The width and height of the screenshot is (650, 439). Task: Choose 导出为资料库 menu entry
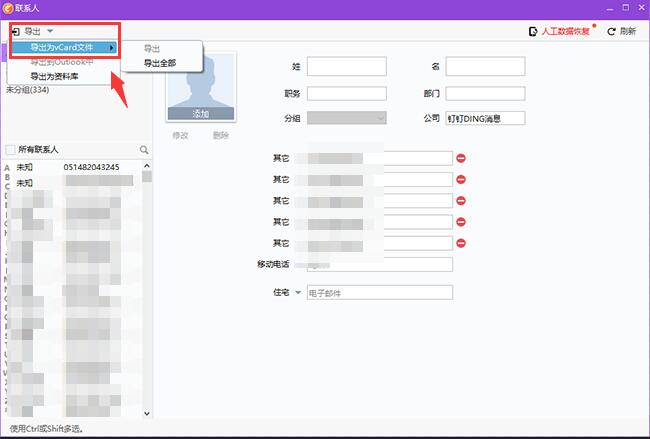coord(54,77)
